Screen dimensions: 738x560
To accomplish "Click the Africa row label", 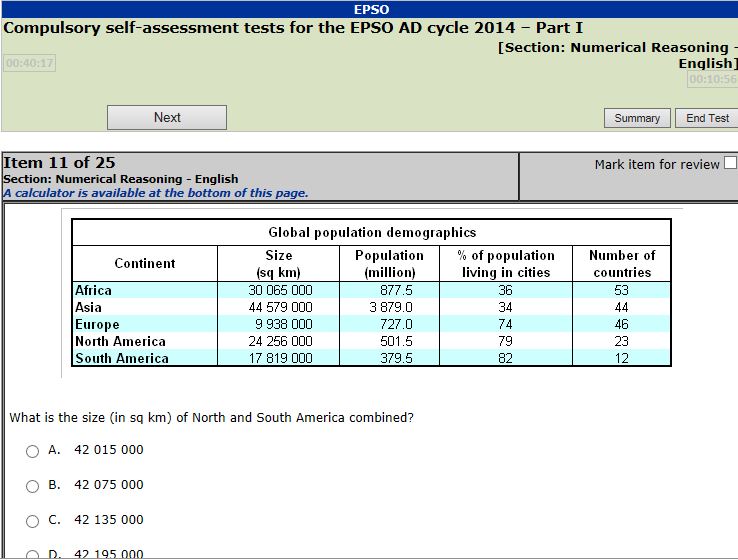I will (94, 290).
